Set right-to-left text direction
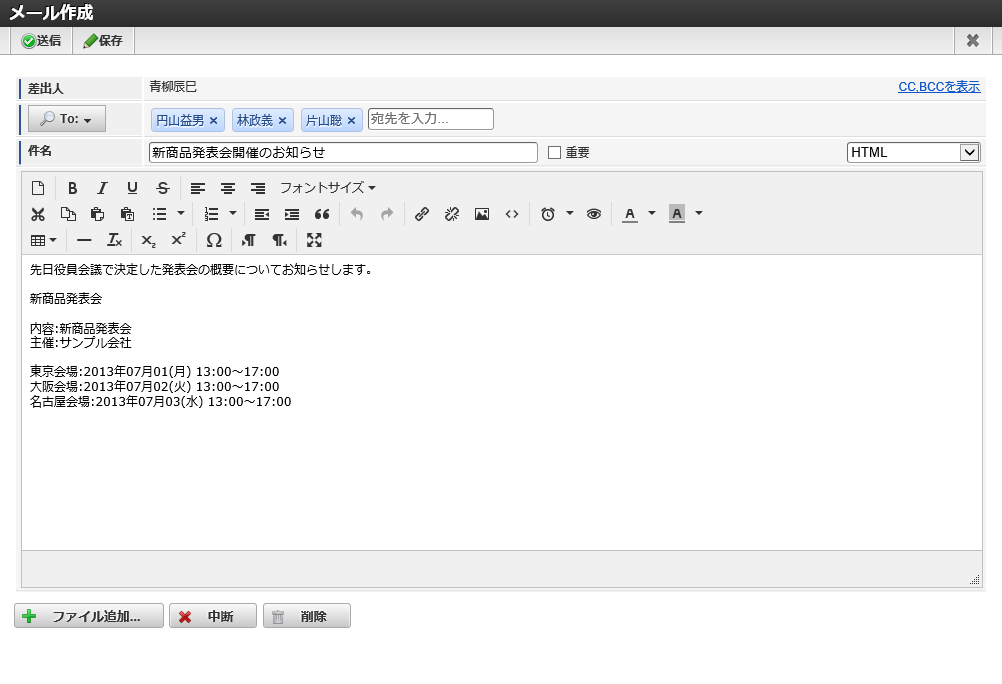The image size is (1002, 684). tap(279, 240)
